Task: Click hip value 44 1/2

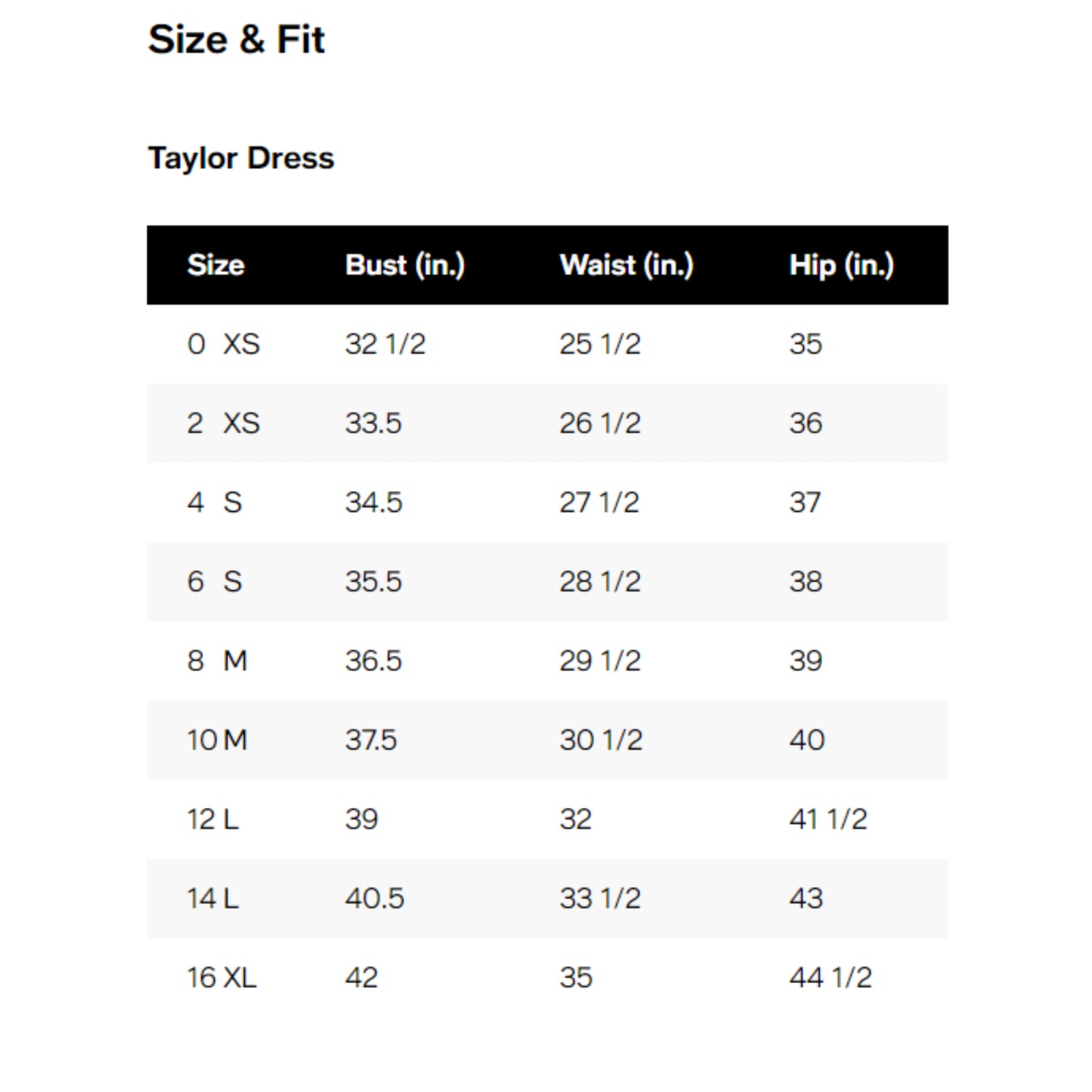Action: 830,978
